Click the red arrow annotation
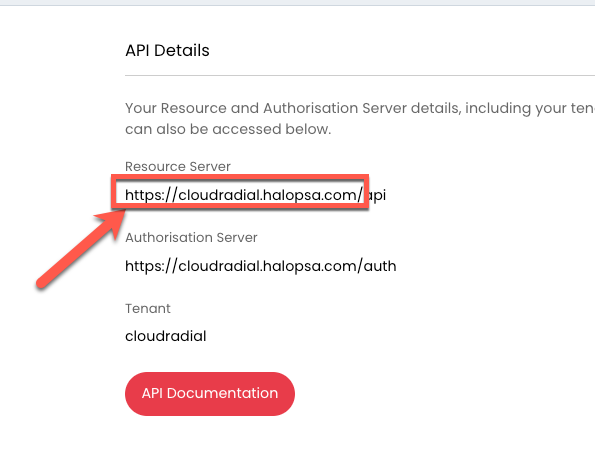The width and height of the screenshot is (595, 465). click(81, 249)
